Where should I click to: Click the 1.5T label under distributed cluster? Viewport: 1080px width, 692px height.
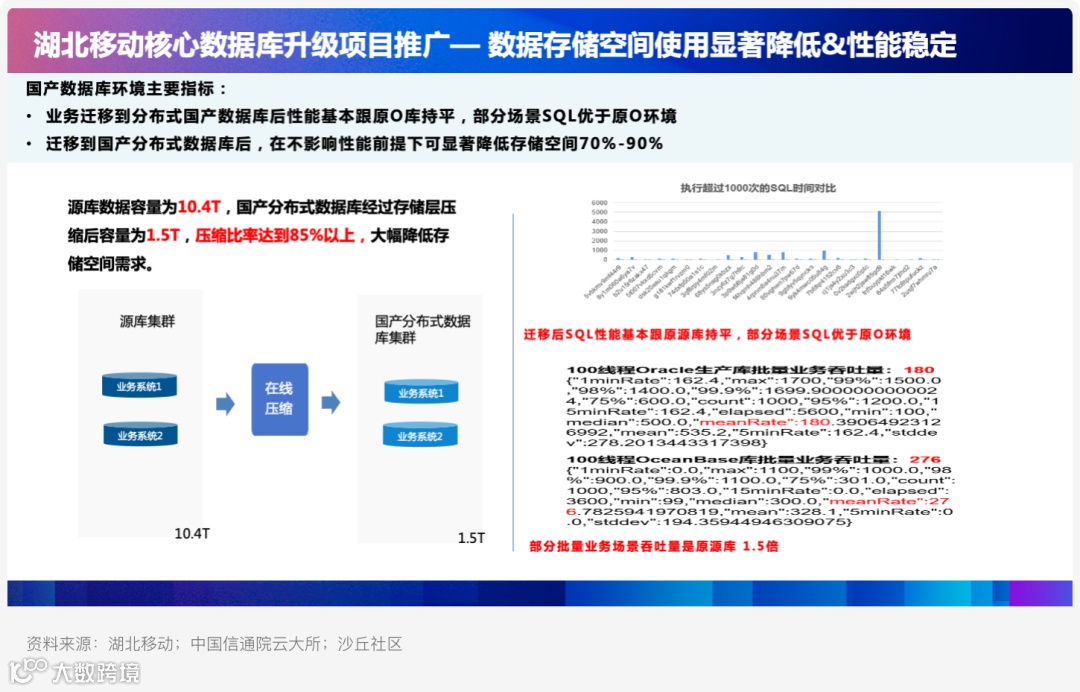click(471, 538)
